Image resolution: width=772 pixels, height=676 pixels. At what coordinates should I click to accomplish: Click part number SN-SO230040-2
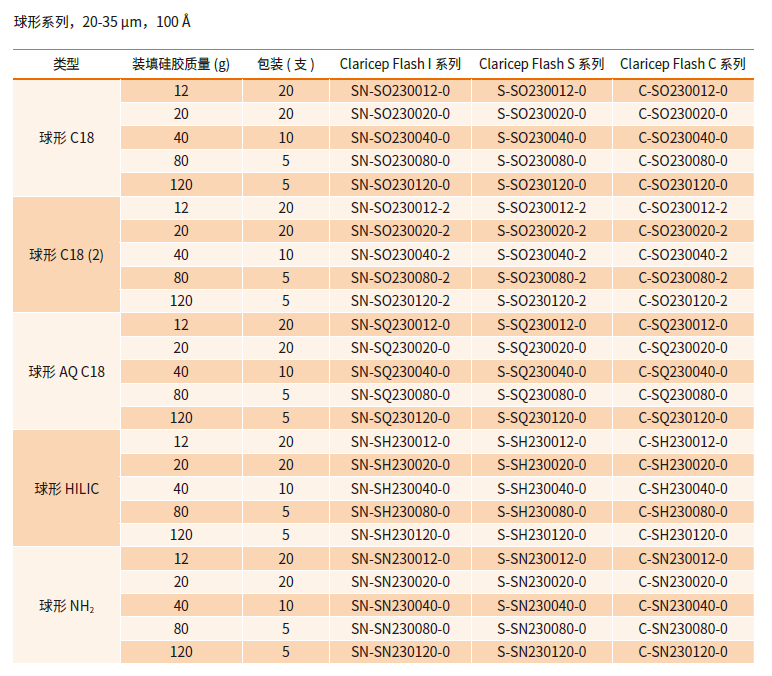coord(400,255)
